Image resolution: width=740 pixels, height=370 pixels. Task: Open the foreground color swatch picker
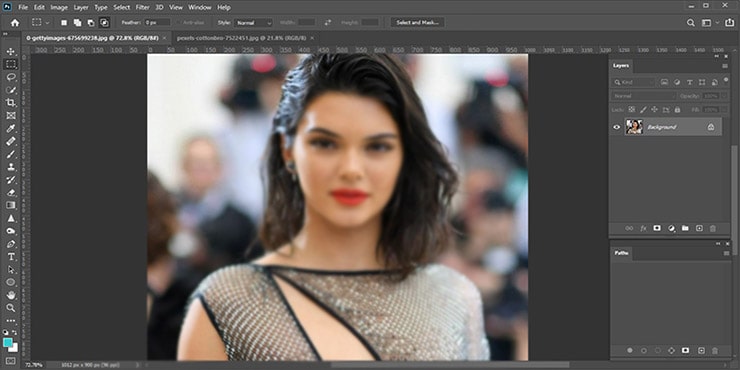(8, 343)
